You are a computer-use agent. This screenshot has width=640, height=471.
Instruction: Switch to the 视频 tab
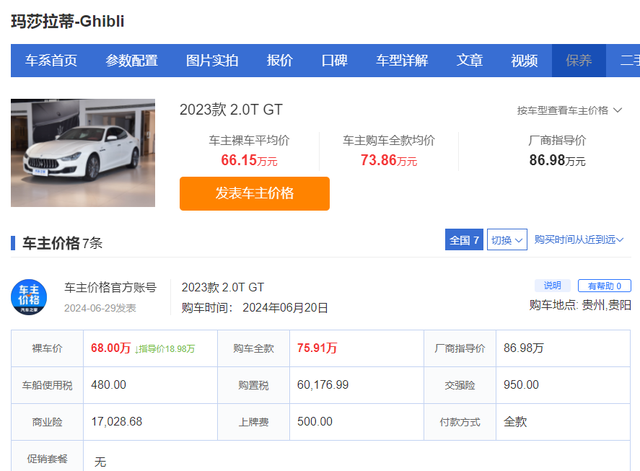tap(524, 60)
